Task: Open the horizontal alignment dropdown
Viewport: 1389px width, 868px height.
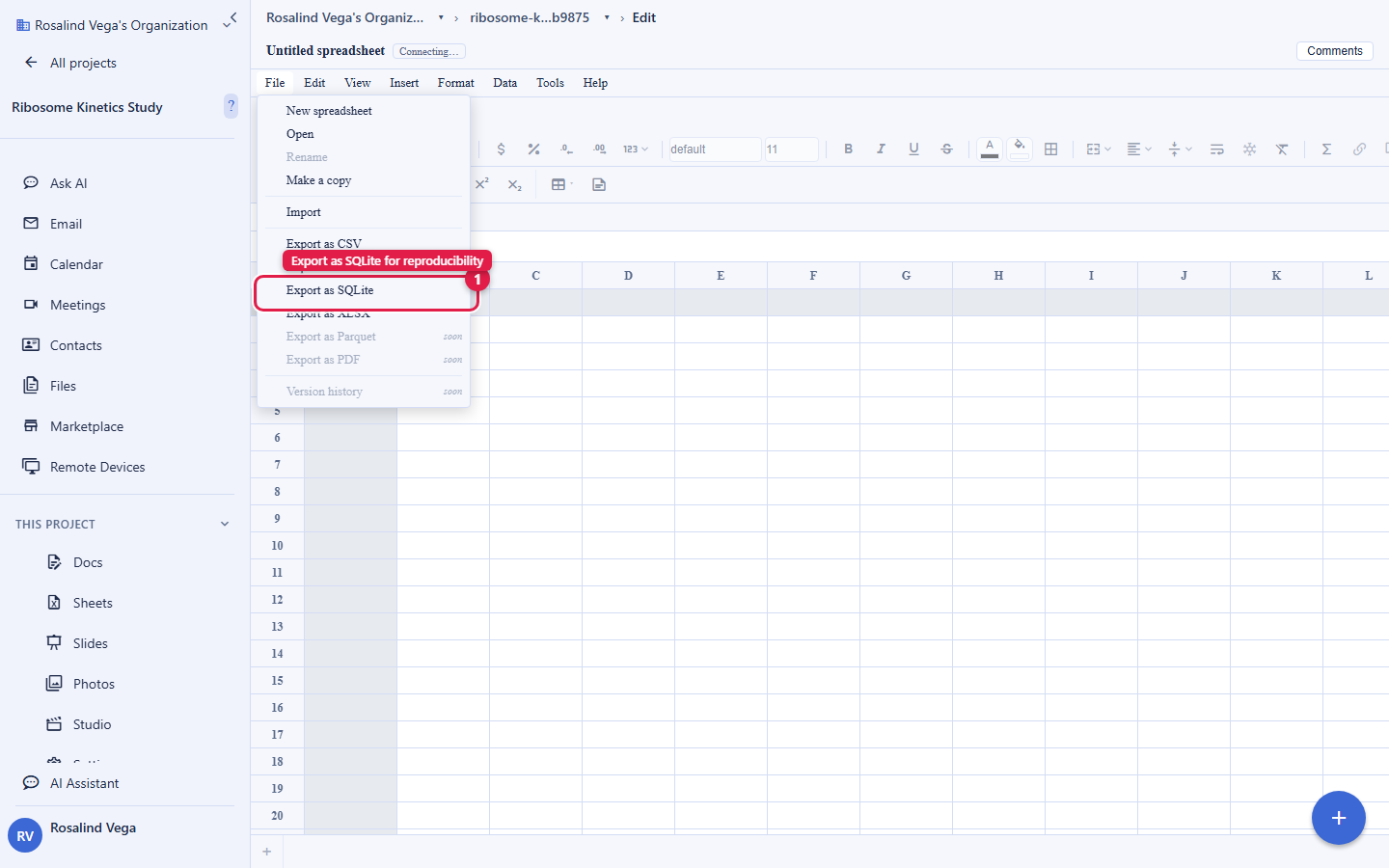Action: [x=1139, y=149]
